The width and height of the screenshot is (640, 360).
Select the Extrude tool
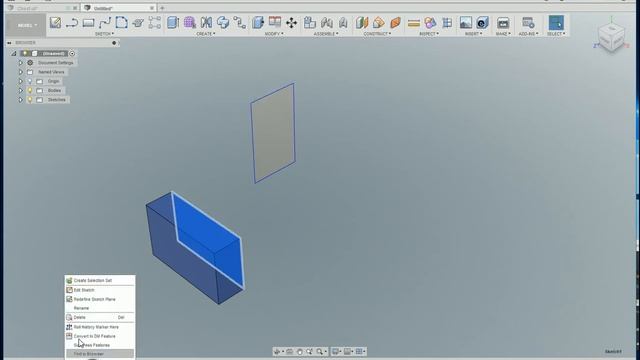click(x=173, y=22)
